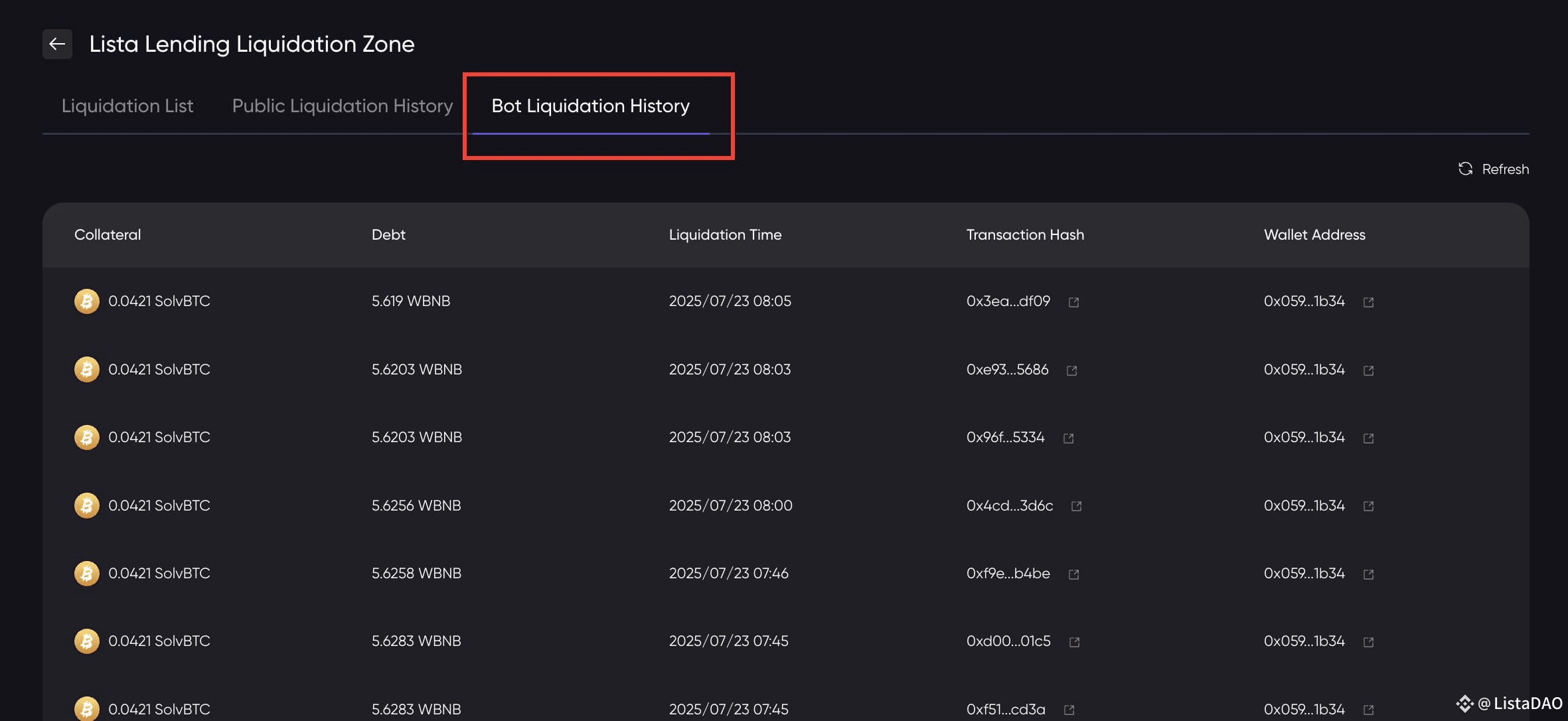Click the Collateral column header
Screen dimensions: 1568x721
point(108,234)
